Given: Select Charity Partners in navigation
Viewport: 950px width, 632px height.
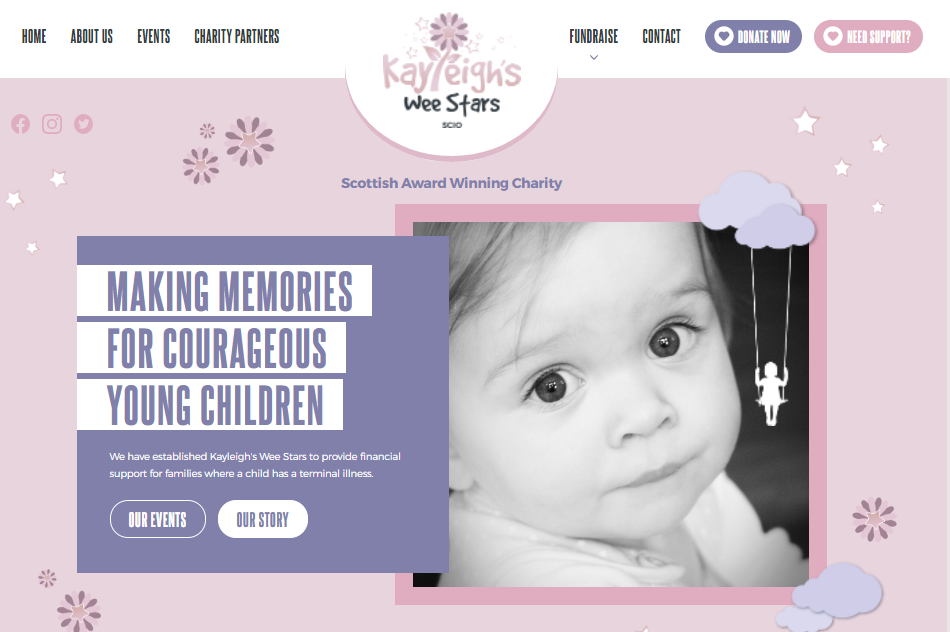Looking at the screenshot, I should (x=237, y=36).
